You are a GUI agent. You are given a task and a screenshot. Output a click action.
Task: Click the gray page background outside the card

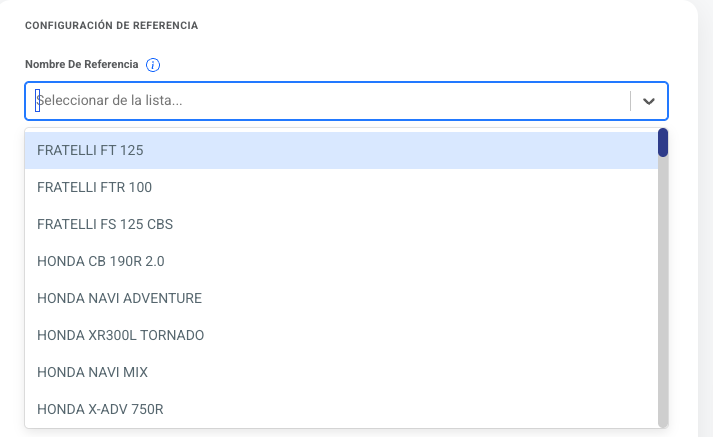point(705,250)
